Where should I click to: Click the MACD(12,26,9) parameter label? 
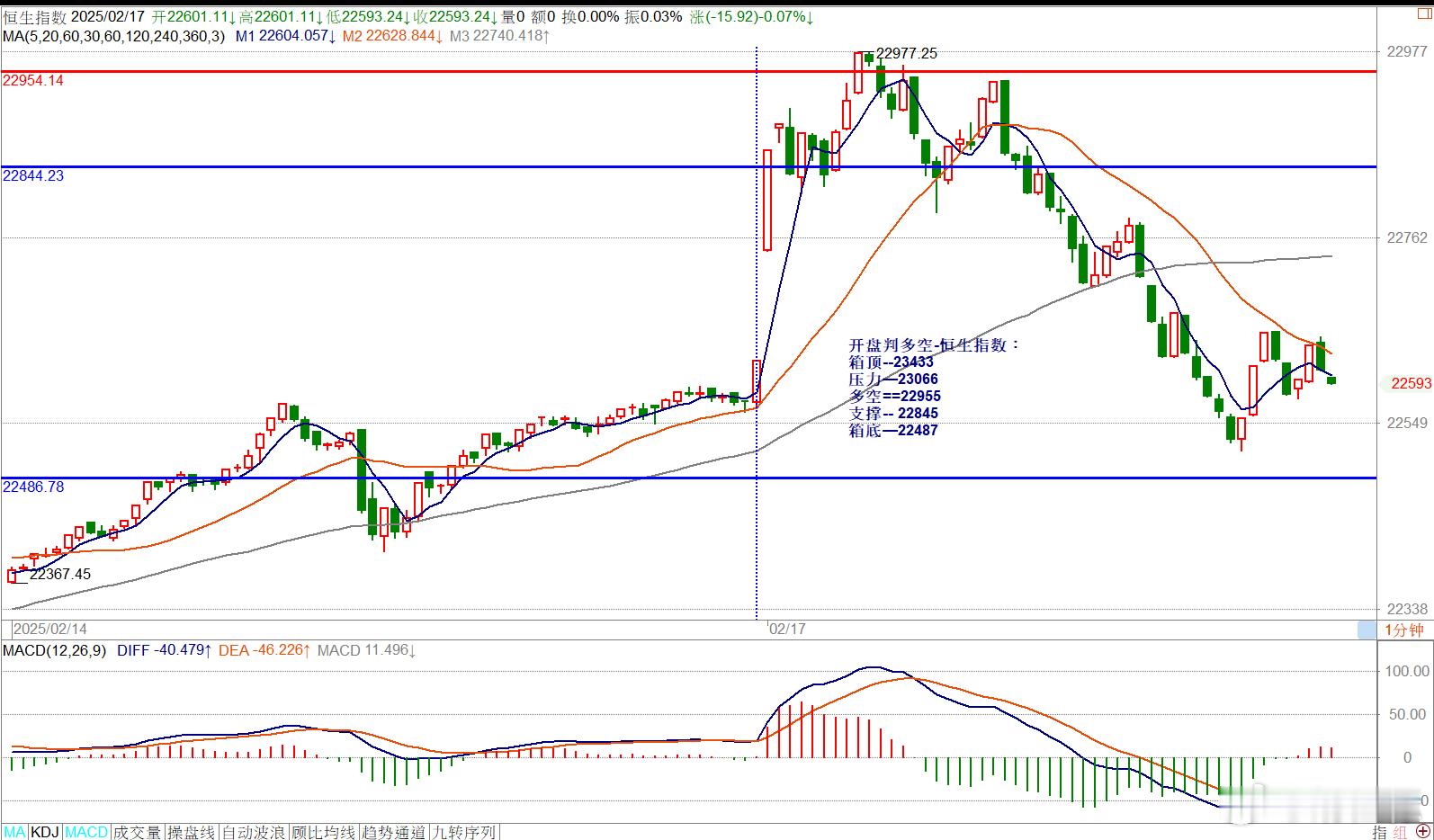pos(55,649)
